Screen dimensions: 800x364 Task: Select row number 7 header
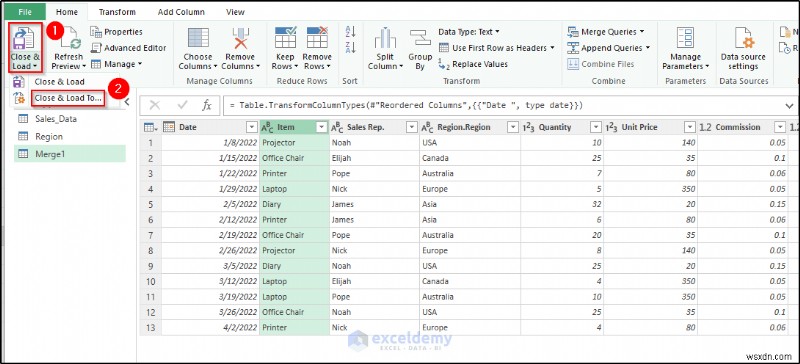click(x=151, y=235)
